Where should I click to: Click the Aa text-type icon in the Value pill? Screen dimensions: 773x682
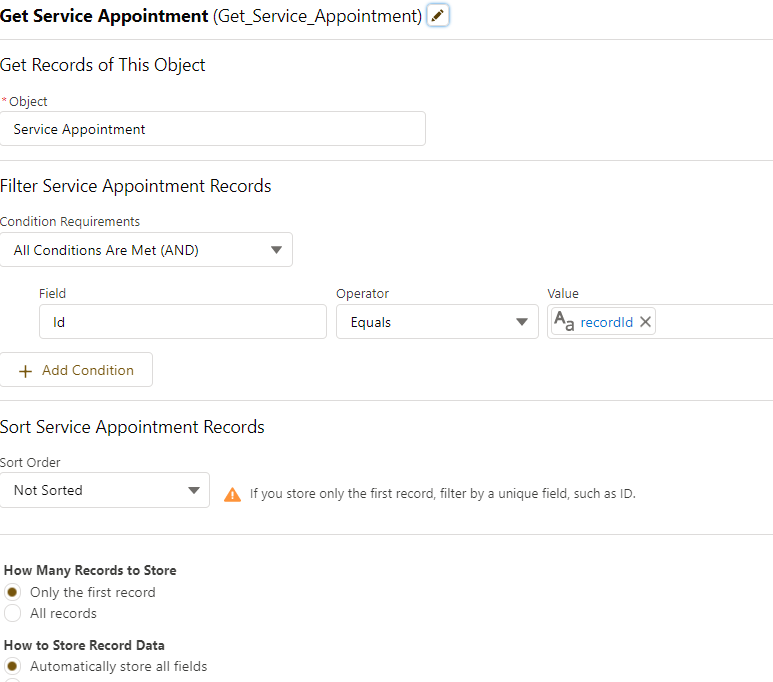click(x=564, y=321)
